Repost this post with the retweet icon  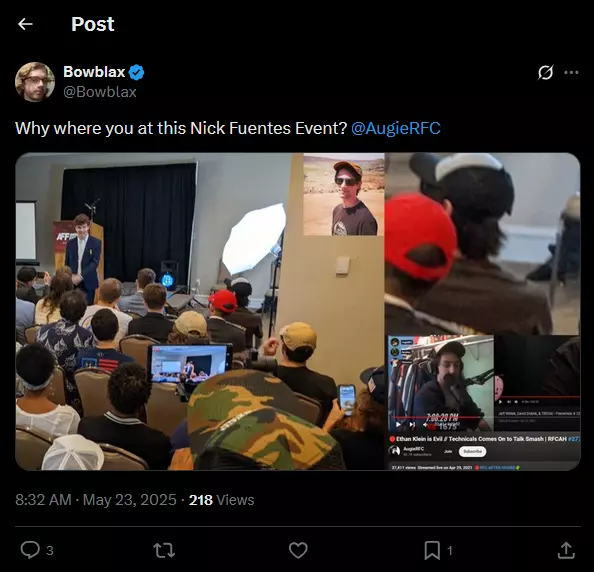tap(164, 550)
